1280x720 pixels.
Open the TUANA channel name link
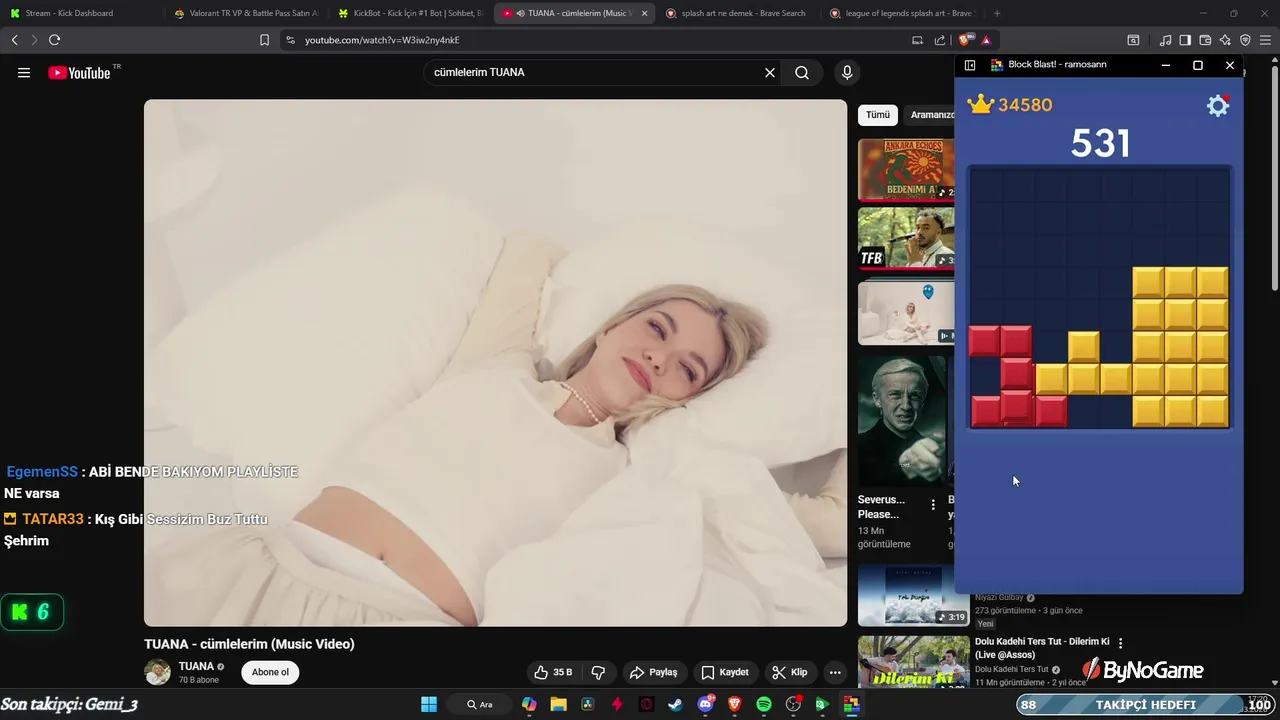196,666
